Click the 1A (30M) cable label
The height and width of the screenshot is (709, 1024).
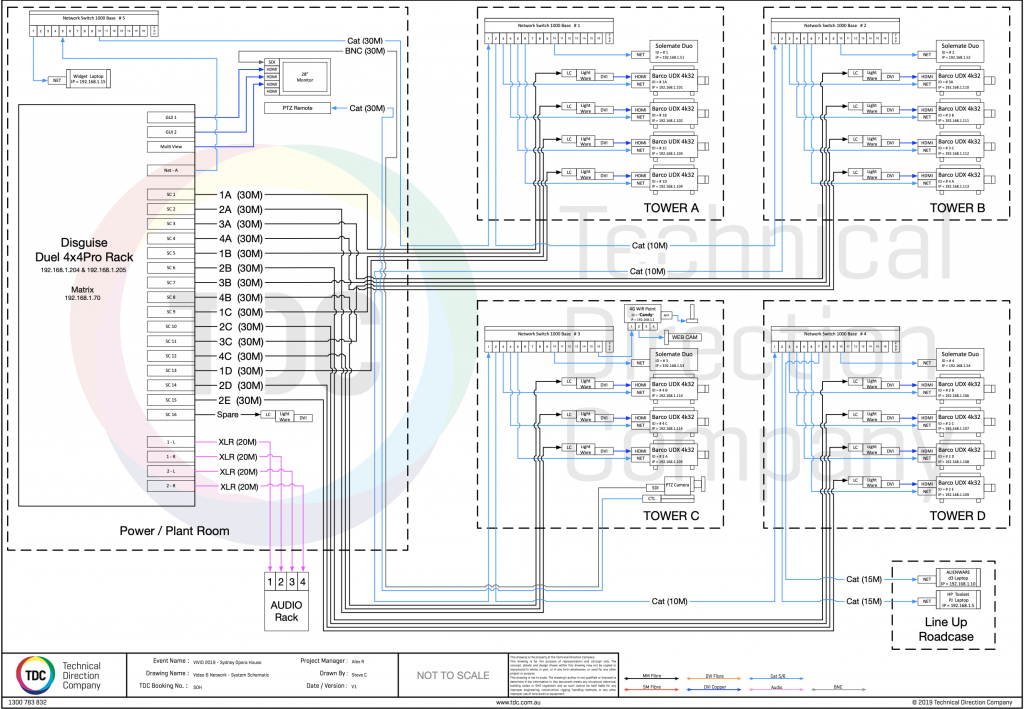click(x=240, y=195)
